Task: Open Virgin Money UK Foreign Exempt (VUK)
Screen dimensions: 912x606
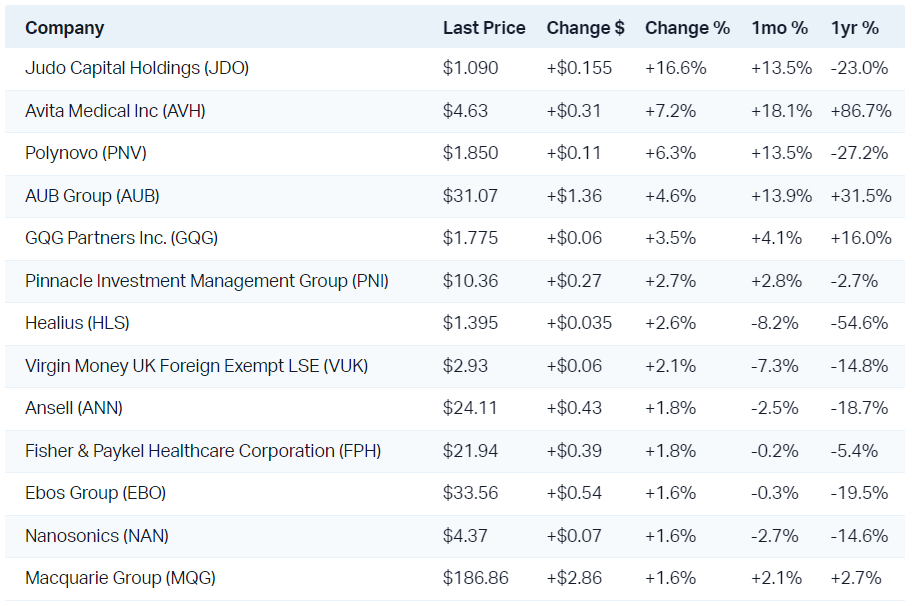Action: point(196,366)
